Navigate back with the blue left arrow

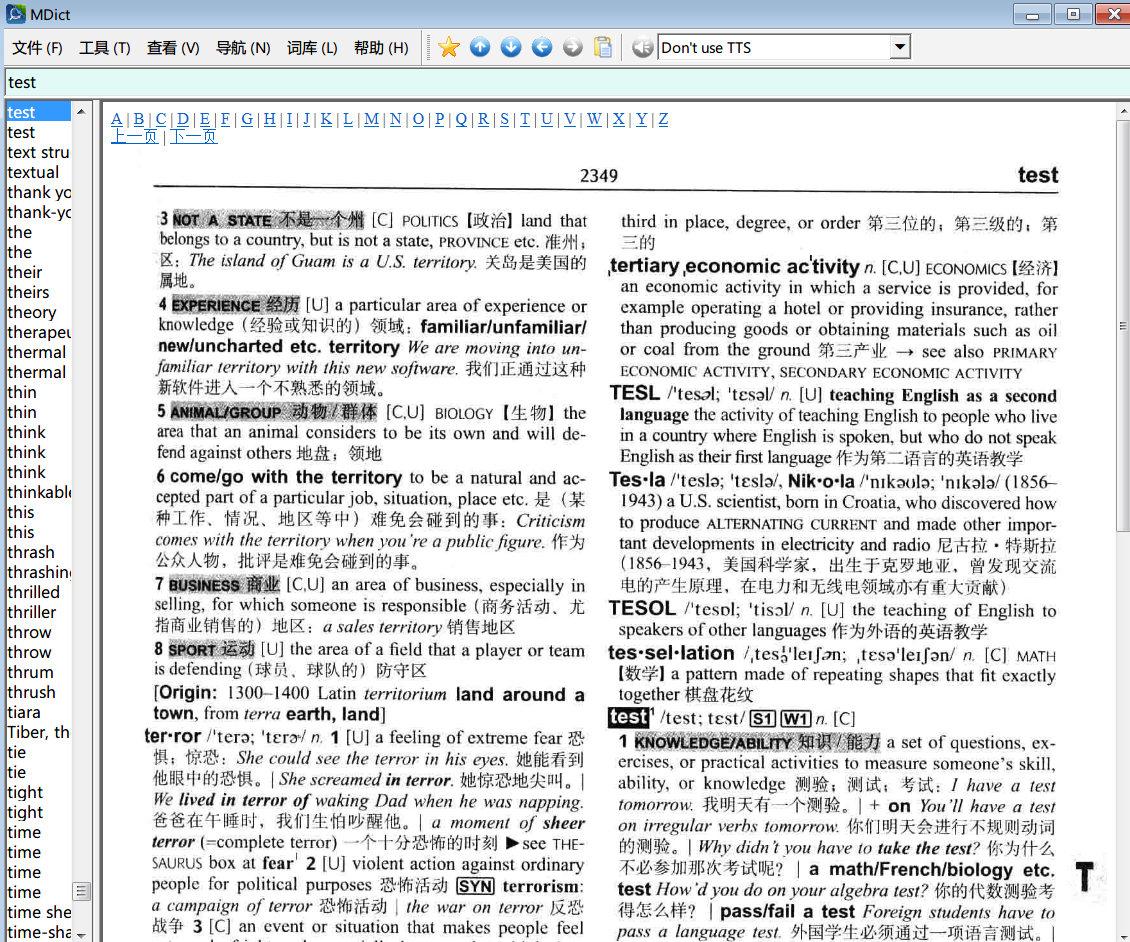pos(542,48)
